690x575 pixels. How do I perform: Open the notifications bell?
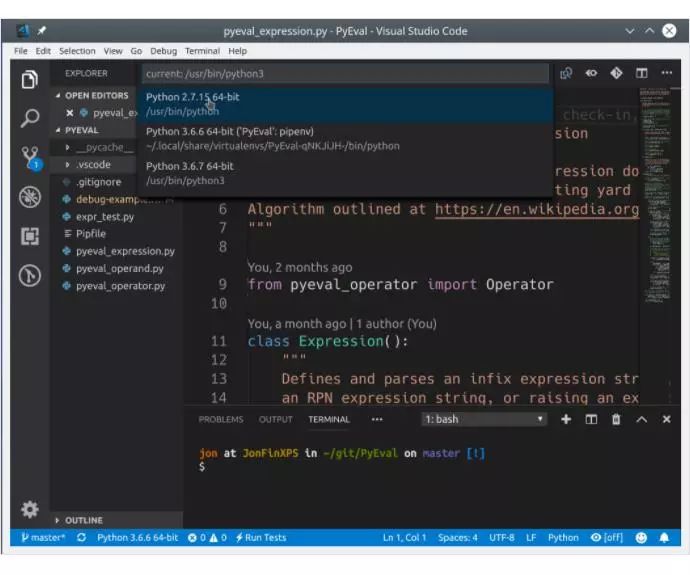664,537
